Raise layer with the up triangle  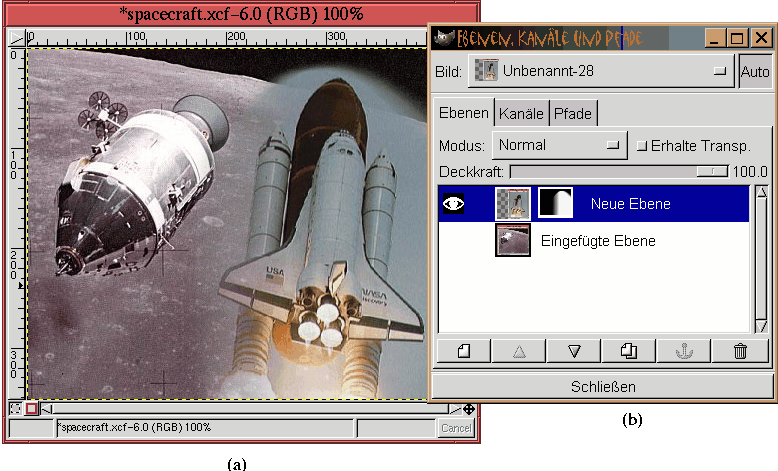[x=519, y=351]
